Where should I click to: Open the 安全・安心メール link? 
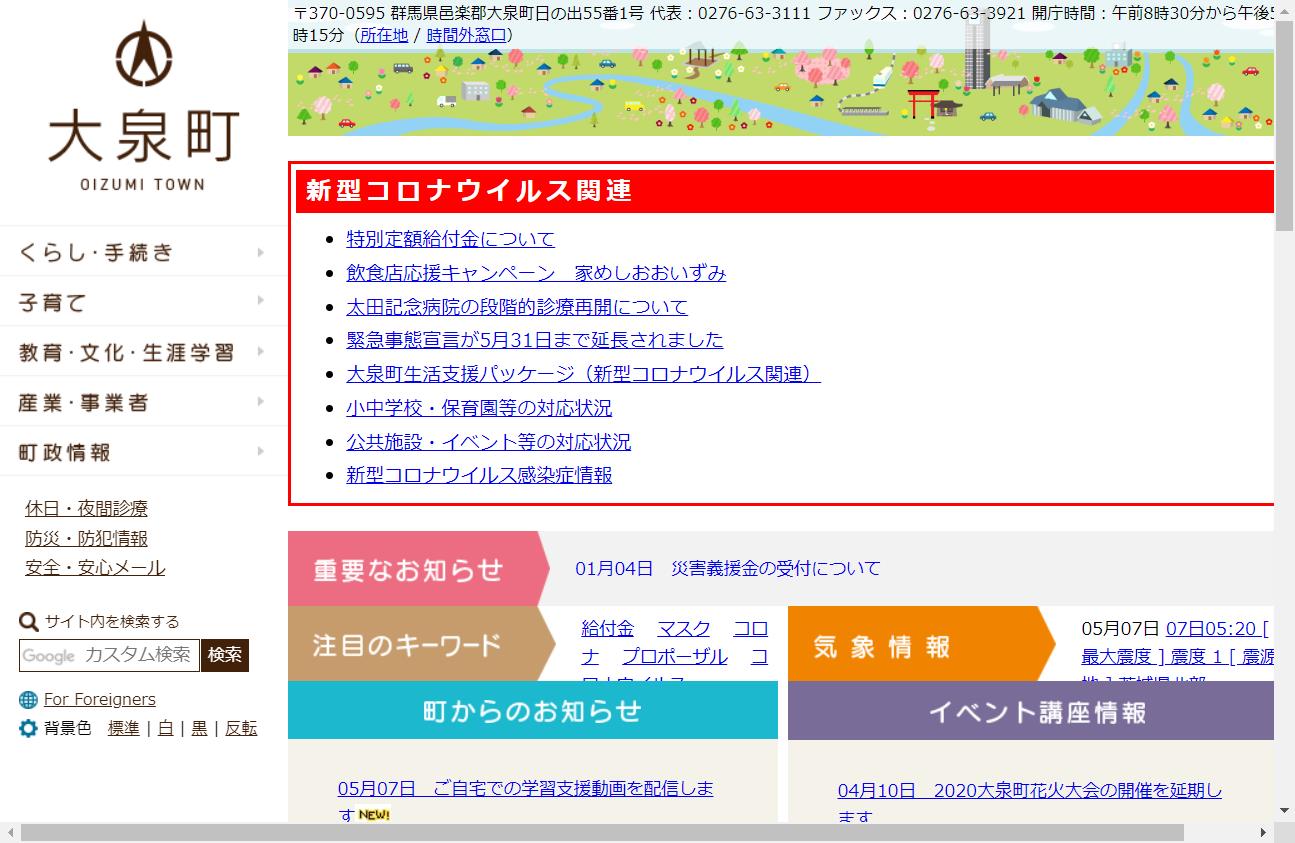tap(95, 568)
